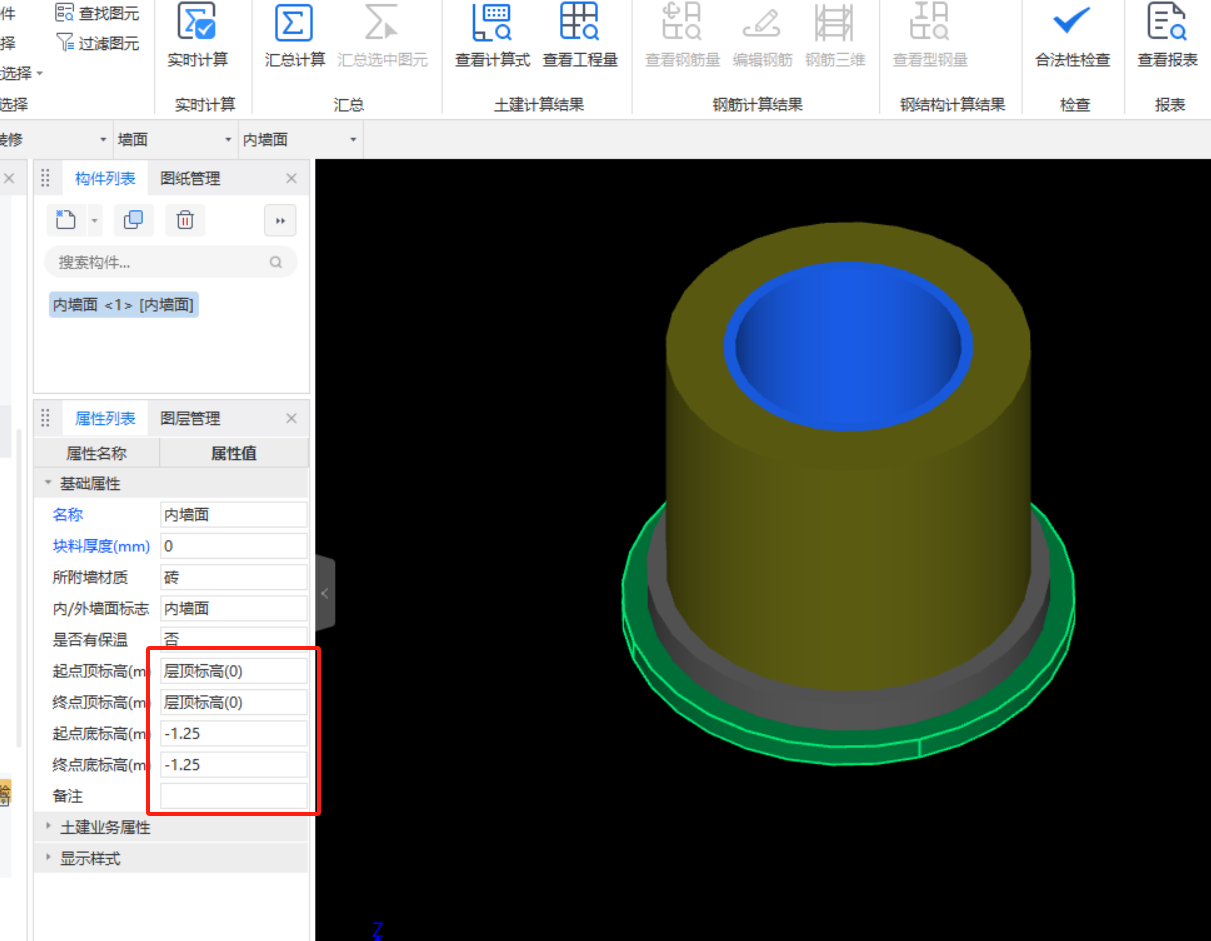1211x941 pixels.
Task: Switch to 构件列表 tab
Action: [105, 178]
